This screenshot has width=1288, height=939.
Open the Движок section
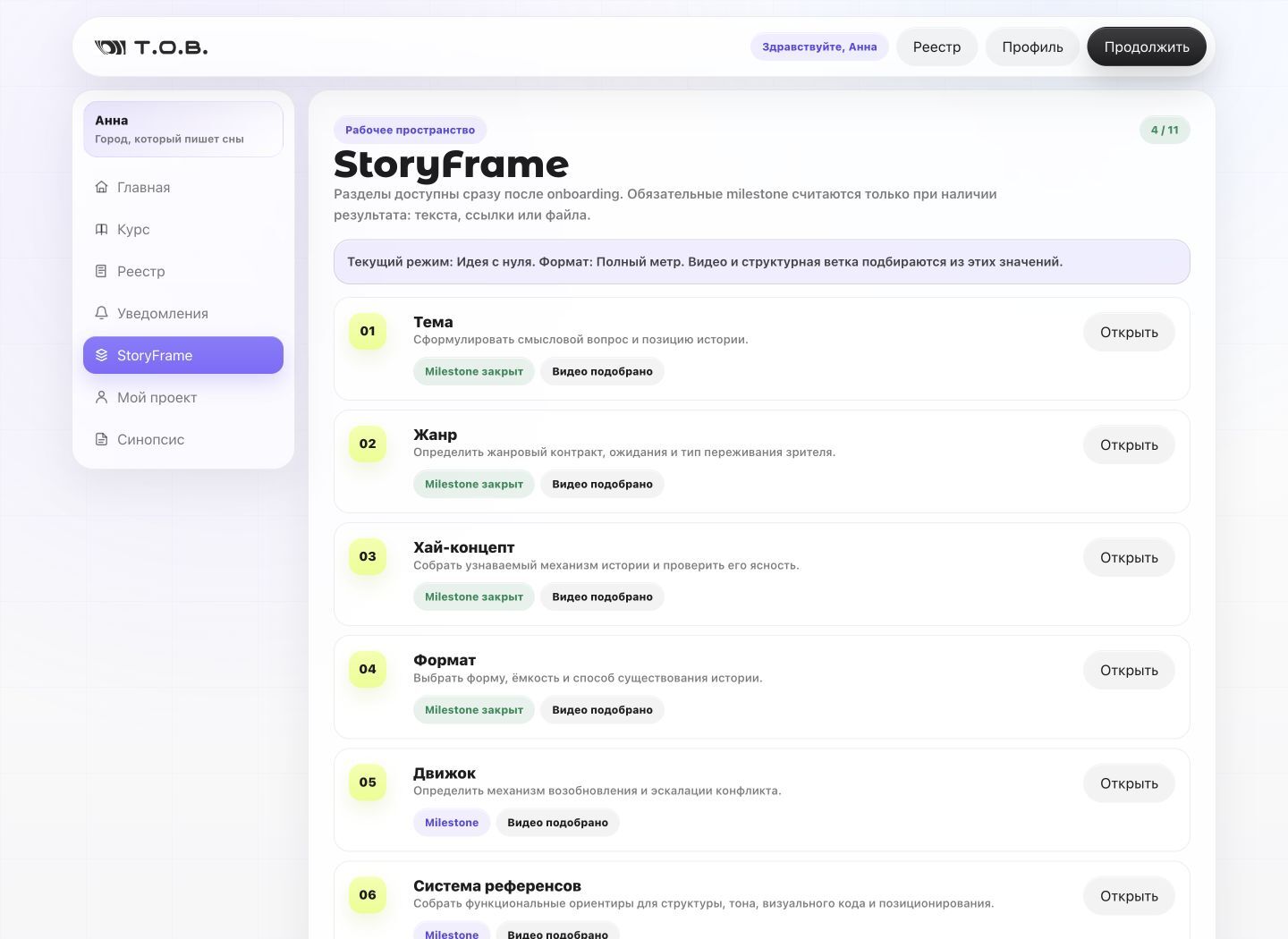click(1129, 783)
